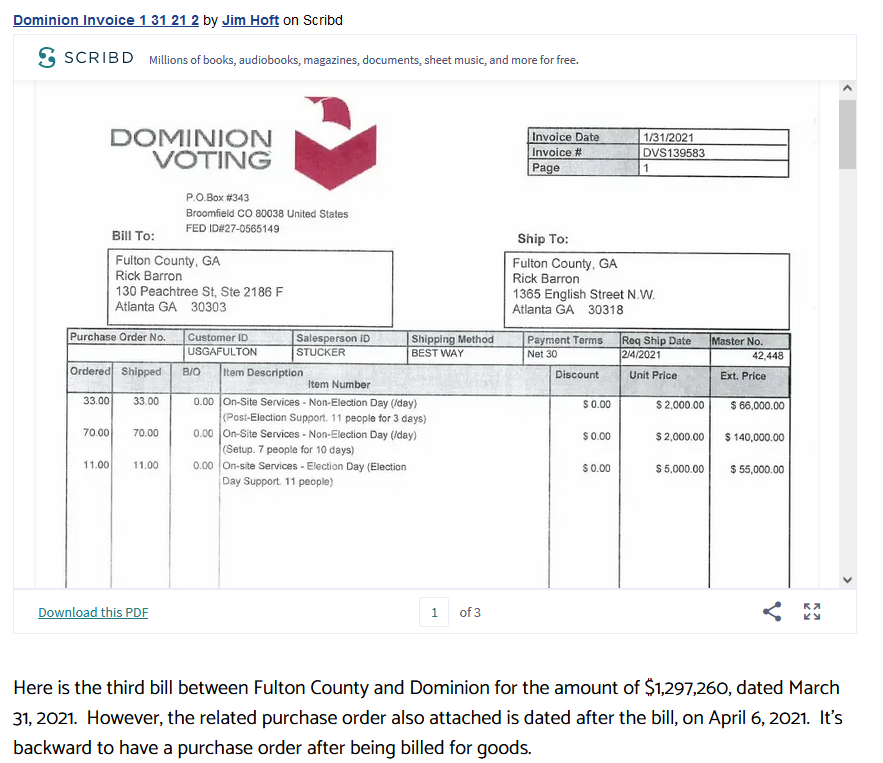This screenshot has width=883, height=763.
Task: Click "On-site Services - Election Day (Election" line
Action: point(314,466)
